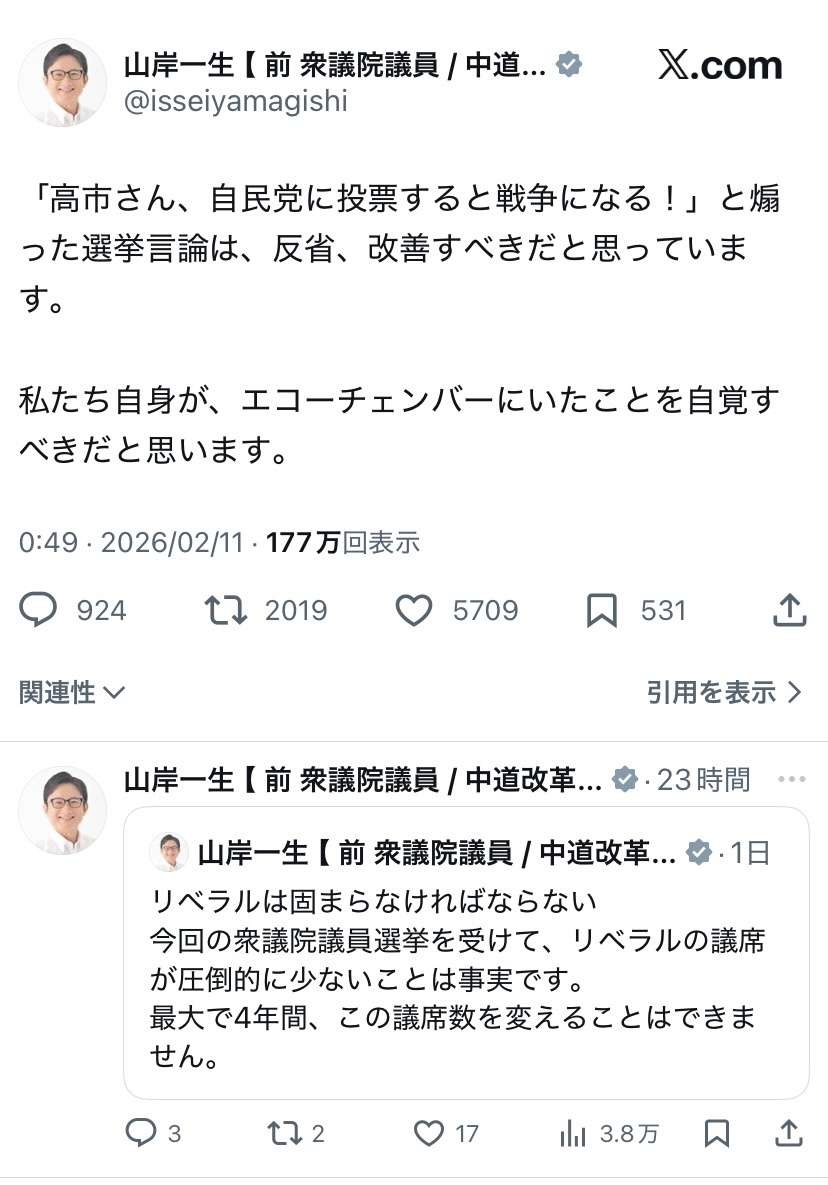Share the main post via share icon
This screenshot has height=1185, width=828.
(790, 610)
